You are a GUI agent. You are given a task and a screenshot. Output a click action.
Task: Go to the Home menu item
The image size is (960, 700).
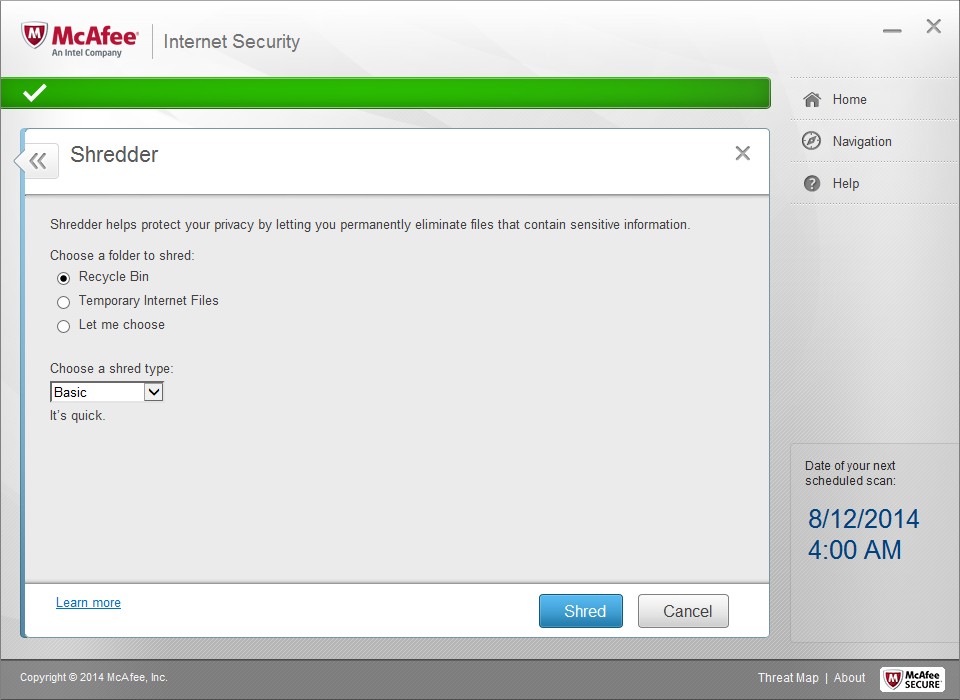(849, 99)
